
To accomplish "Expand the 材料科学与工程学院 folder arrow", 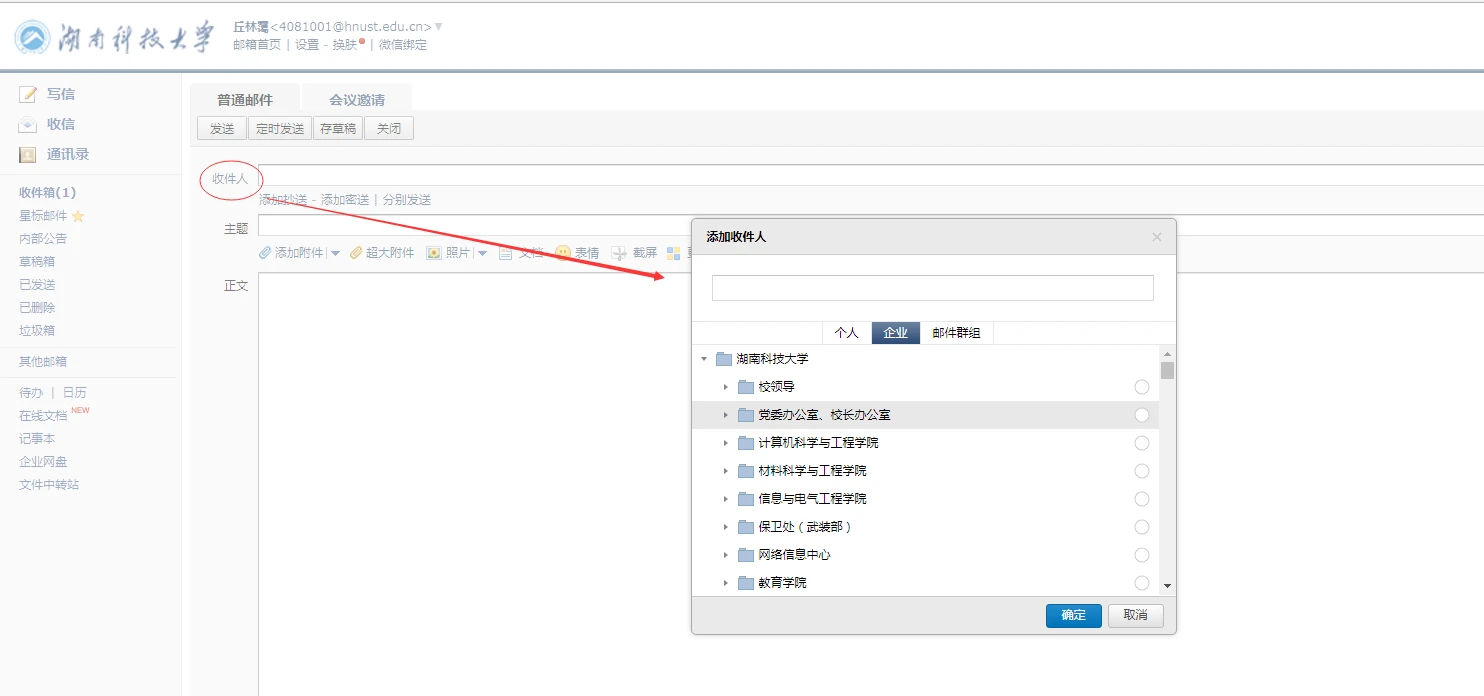I will [726, 471].
